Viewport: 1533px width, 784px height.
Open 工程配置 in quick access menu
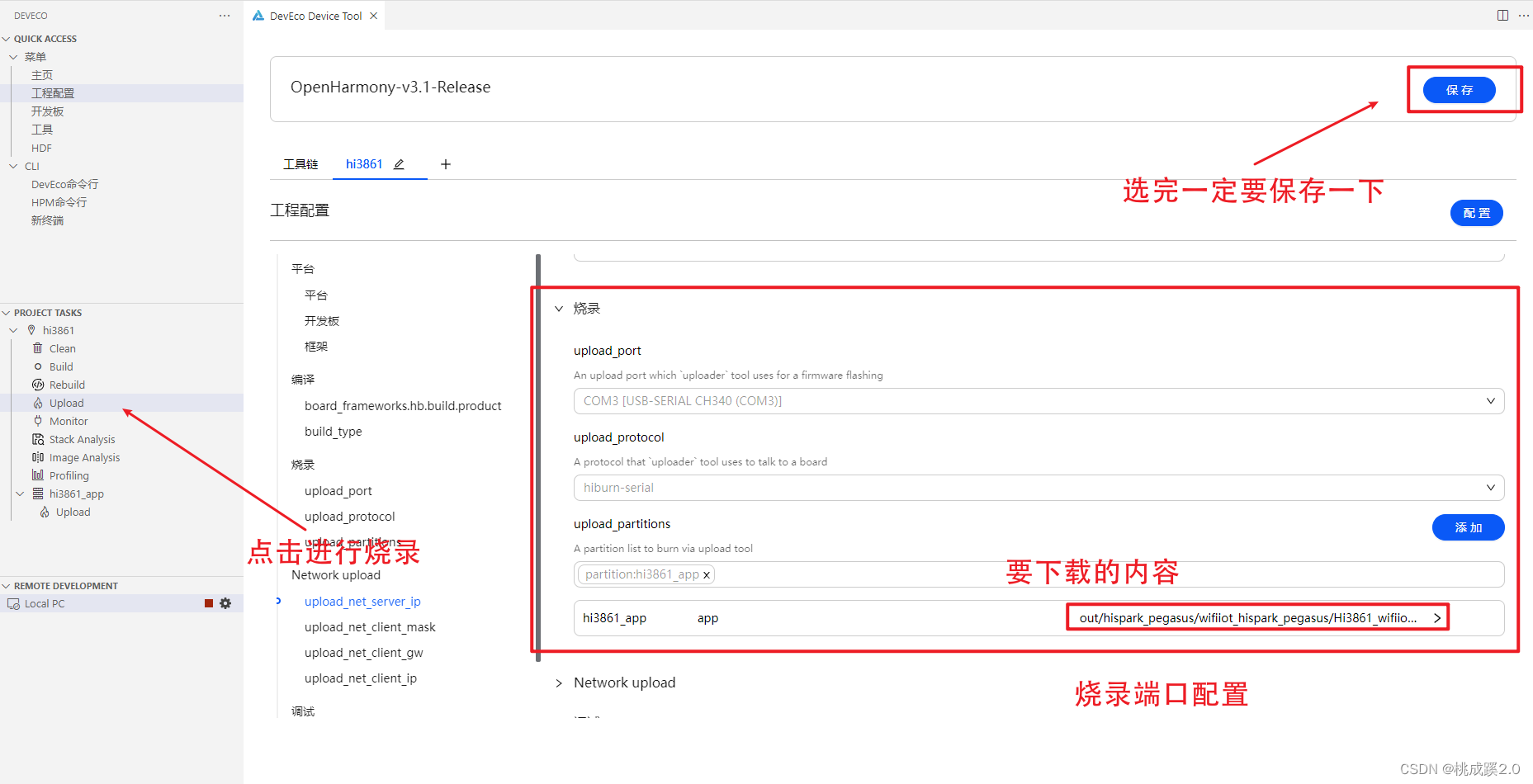click(x=53, y=93)
